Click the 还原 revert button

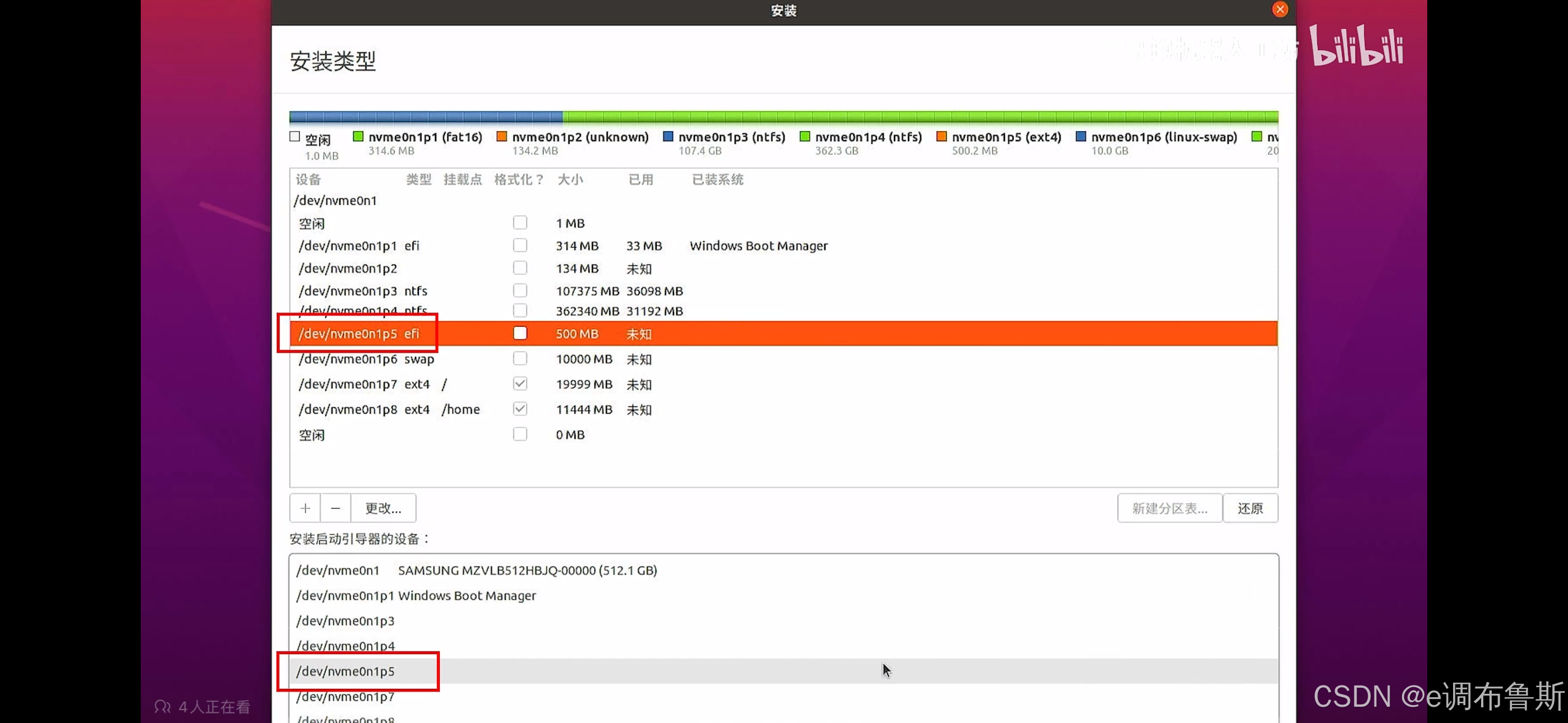tap(1250, 508)
